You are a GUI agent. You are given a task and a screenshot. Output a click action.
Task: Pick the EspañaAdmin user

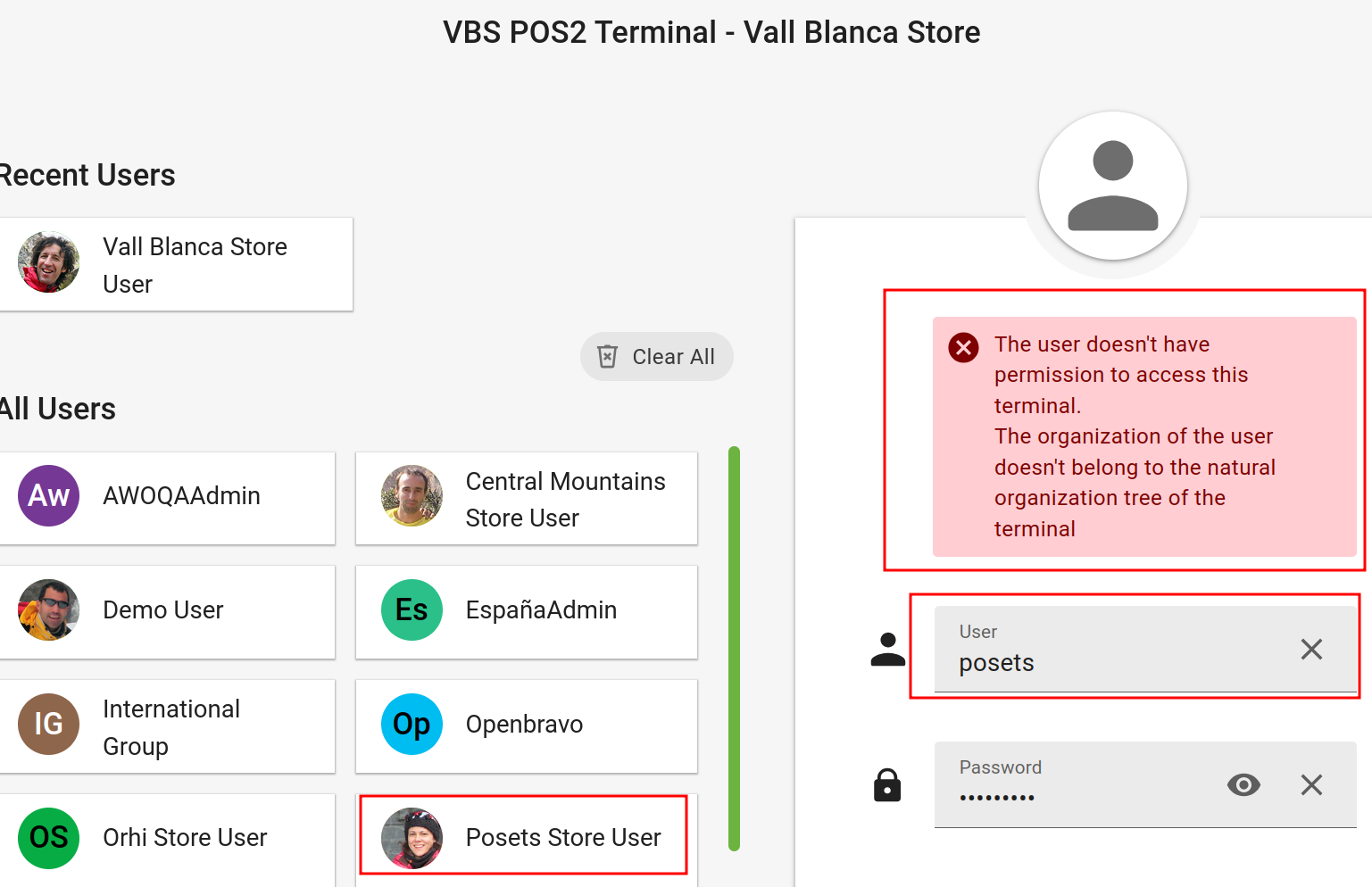point(526,611)
